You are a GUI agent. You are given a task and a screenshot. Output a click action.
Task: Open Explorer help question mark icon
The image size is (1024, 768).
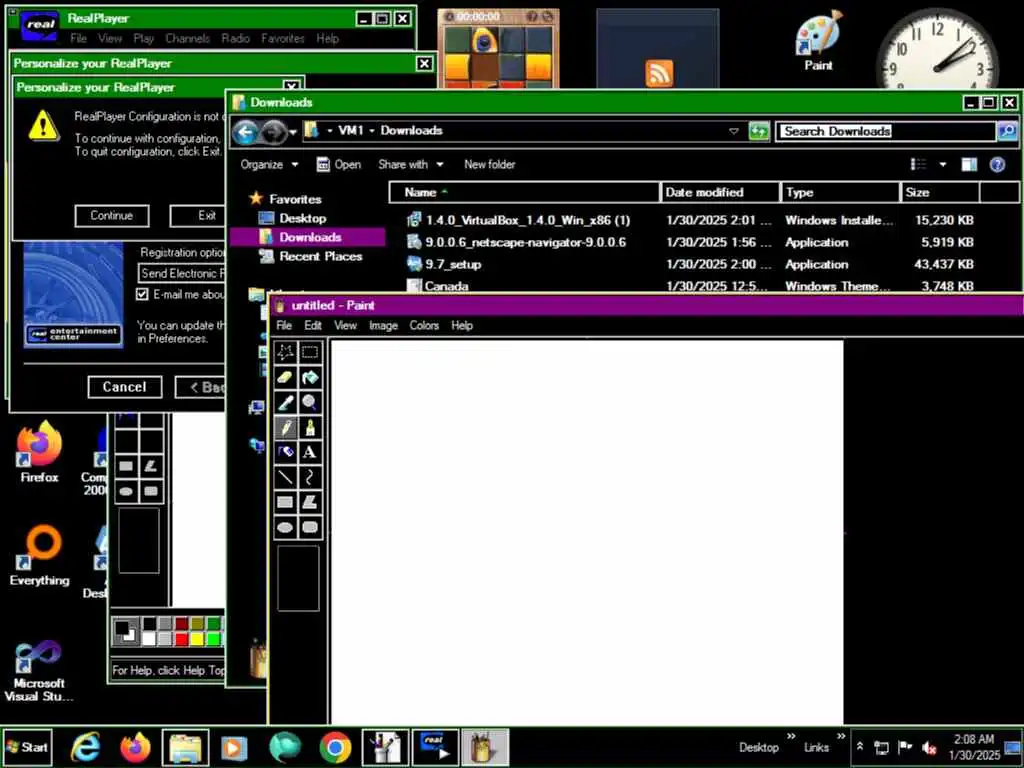pos(997,165)
